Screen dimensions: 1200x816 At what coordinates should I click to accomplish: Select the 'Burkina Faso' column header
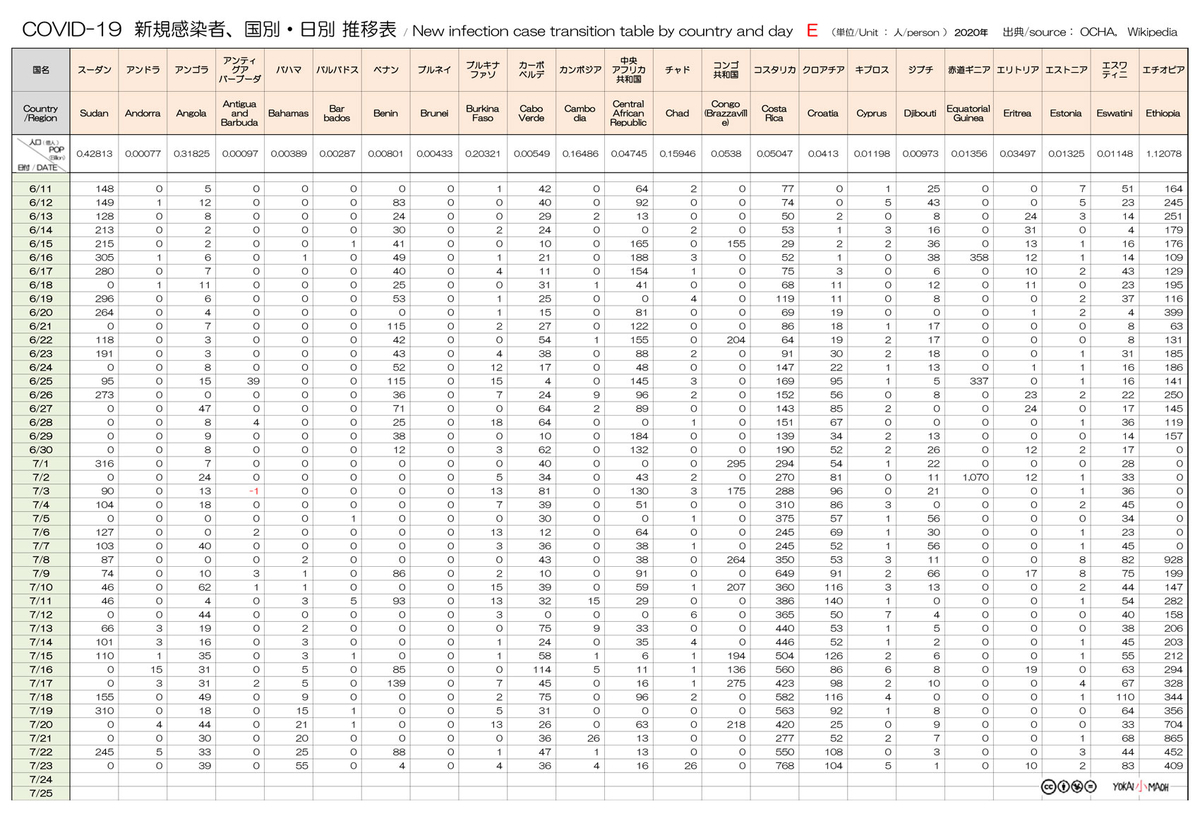point(482,113)
